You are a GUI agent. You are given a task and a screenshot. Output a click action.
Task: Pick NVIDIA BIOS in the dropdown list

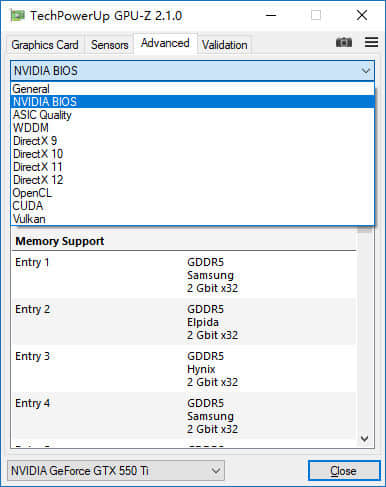point(193,102)
